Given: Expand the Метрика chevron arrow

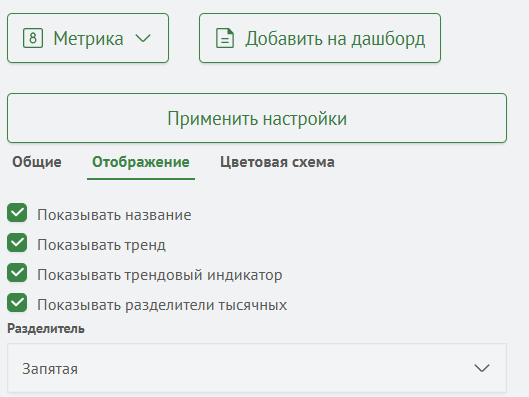Looking at the screenshot, I should [143, 38].
